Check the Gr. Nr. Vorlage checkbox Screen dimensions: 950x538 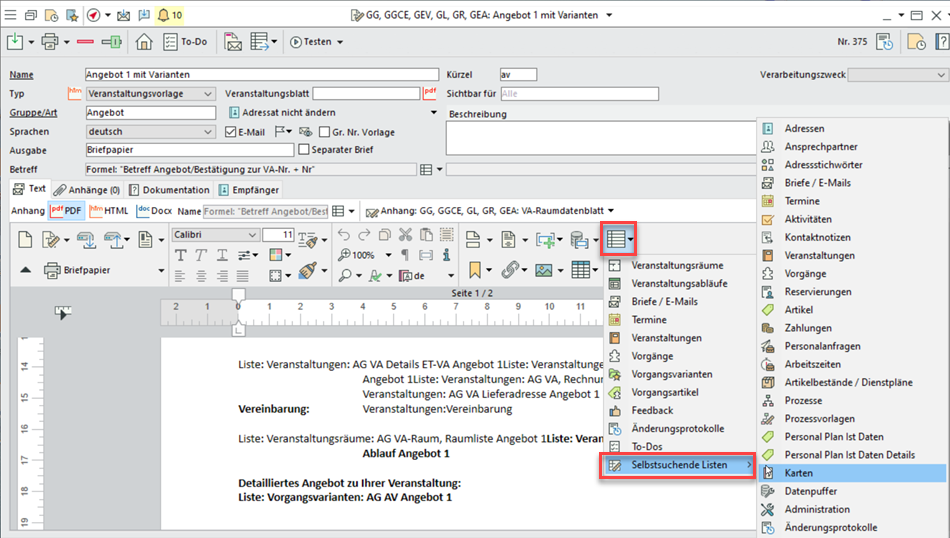click(325, 132)
